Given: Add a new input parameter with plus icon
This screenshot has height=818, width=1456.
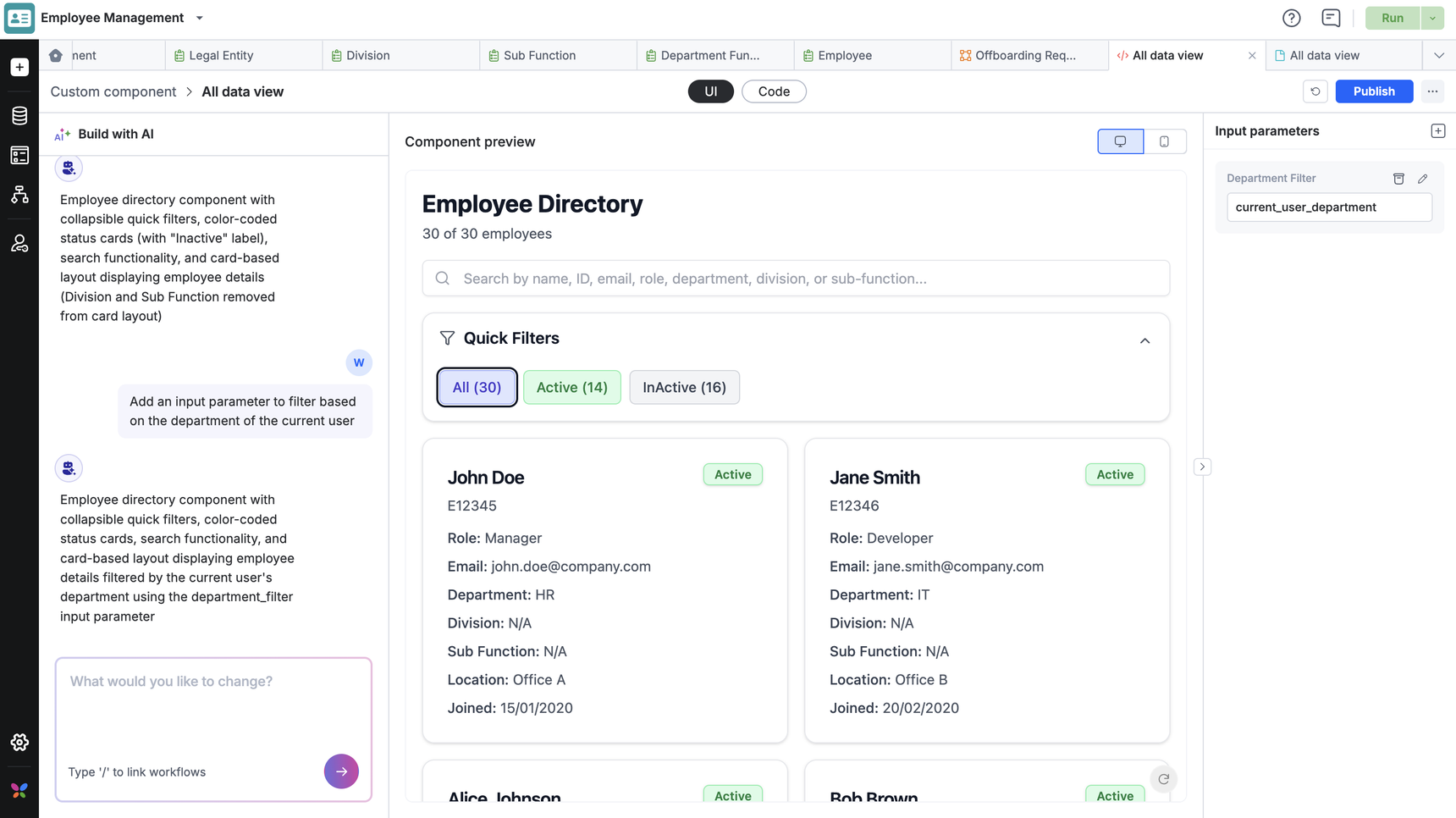Looking at the screenshot, I should coord(1437,131).
